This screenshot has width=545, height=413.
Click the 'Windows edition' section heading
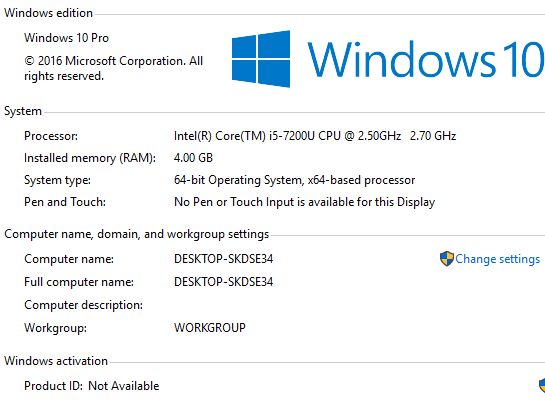point(48,13)
